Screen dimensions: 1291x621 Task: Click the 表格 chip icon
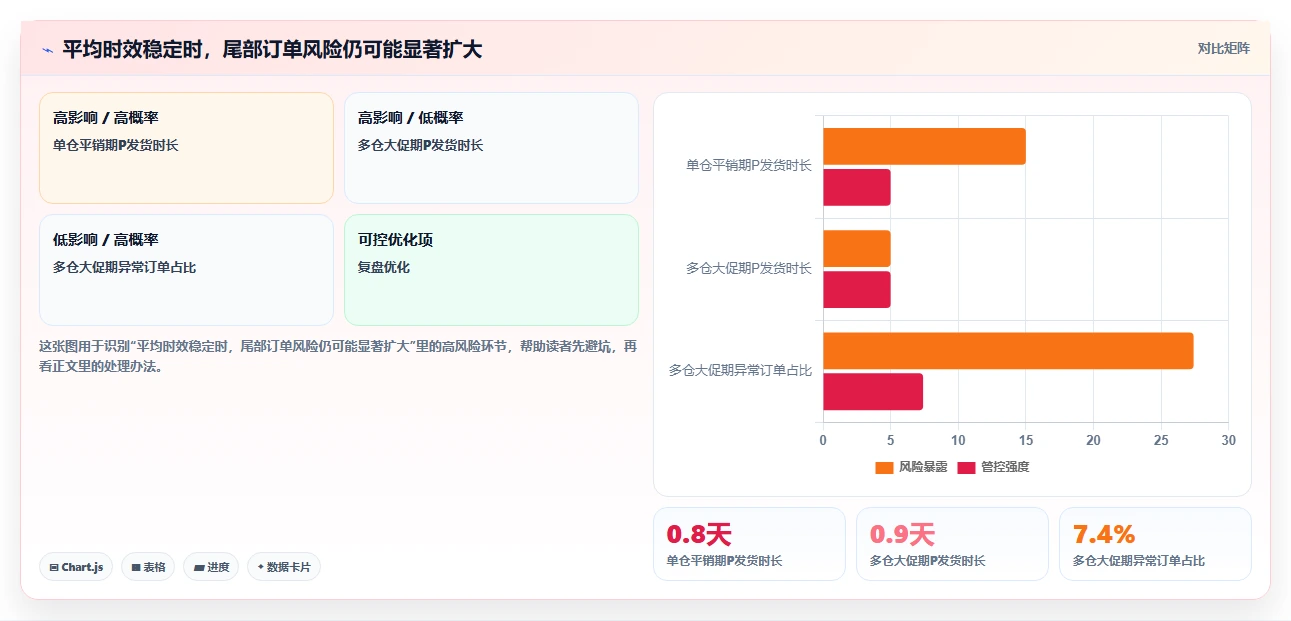[136, 567]
